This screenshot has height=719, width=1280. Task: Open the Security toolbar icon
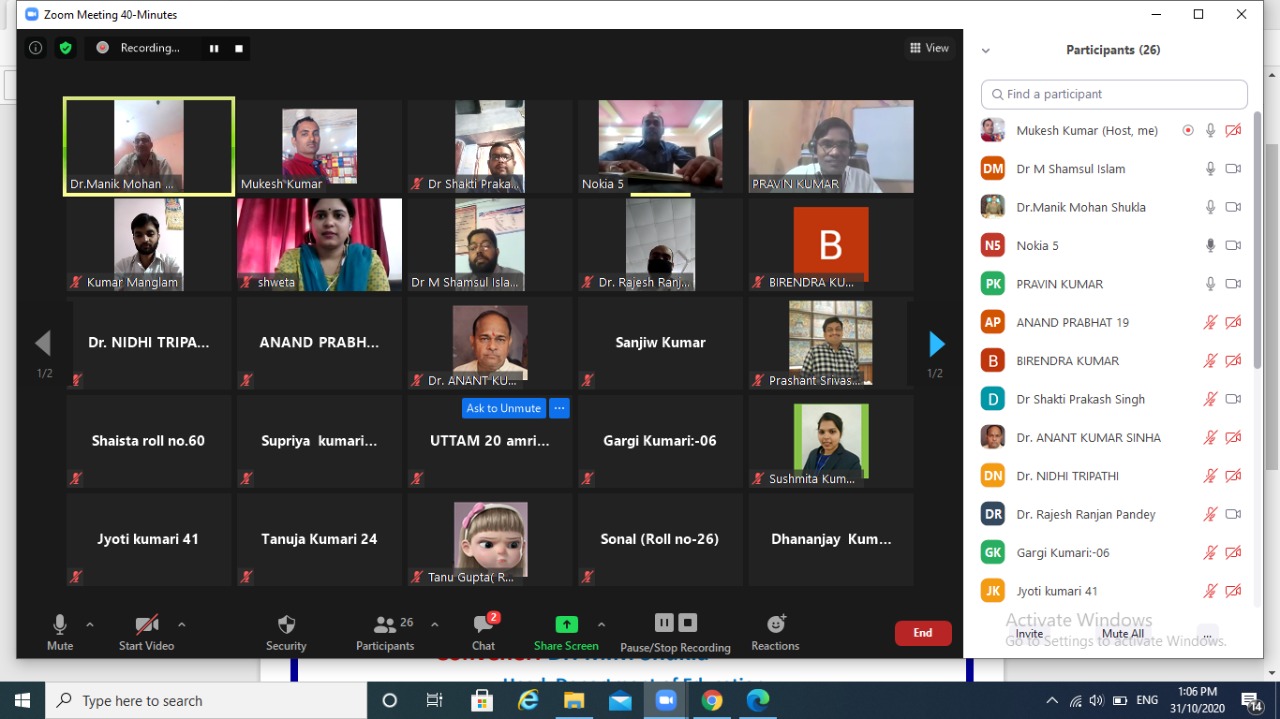click(286, 625)
